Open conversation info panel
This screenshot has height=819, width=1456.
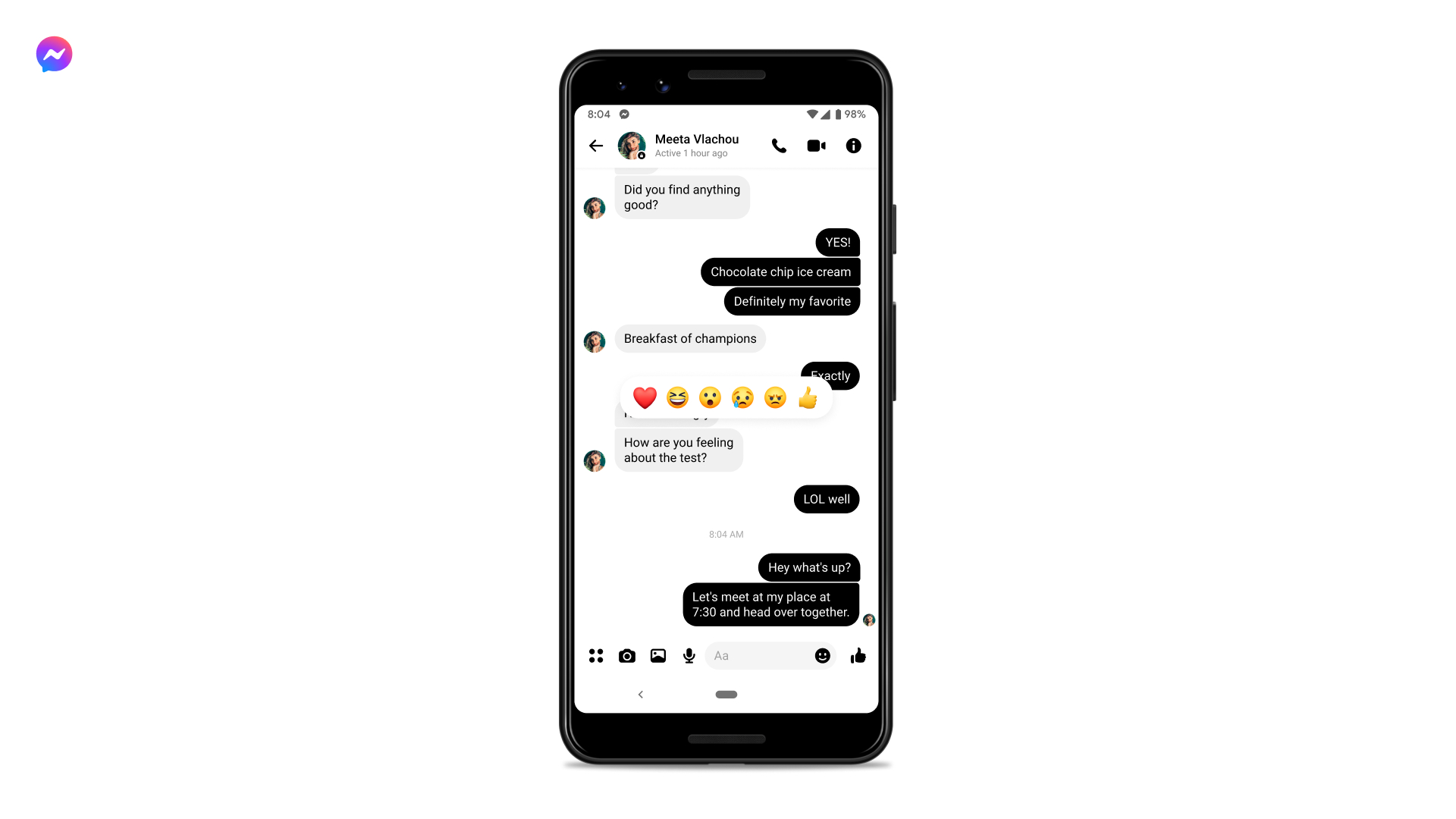(853, 145)
